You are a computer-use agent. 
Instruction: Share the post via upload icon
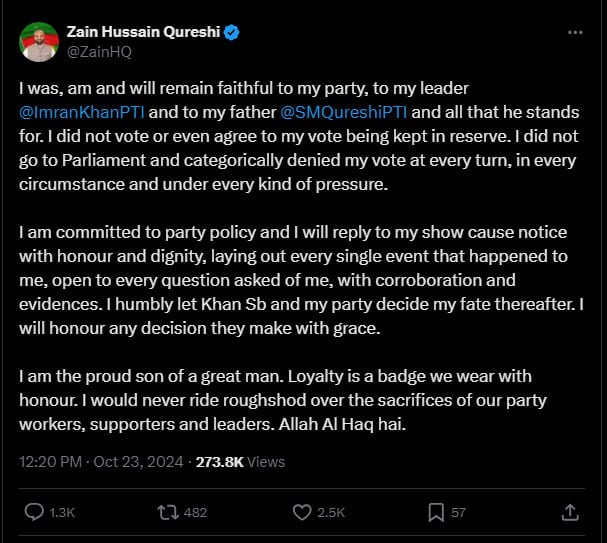coord(570,512)
